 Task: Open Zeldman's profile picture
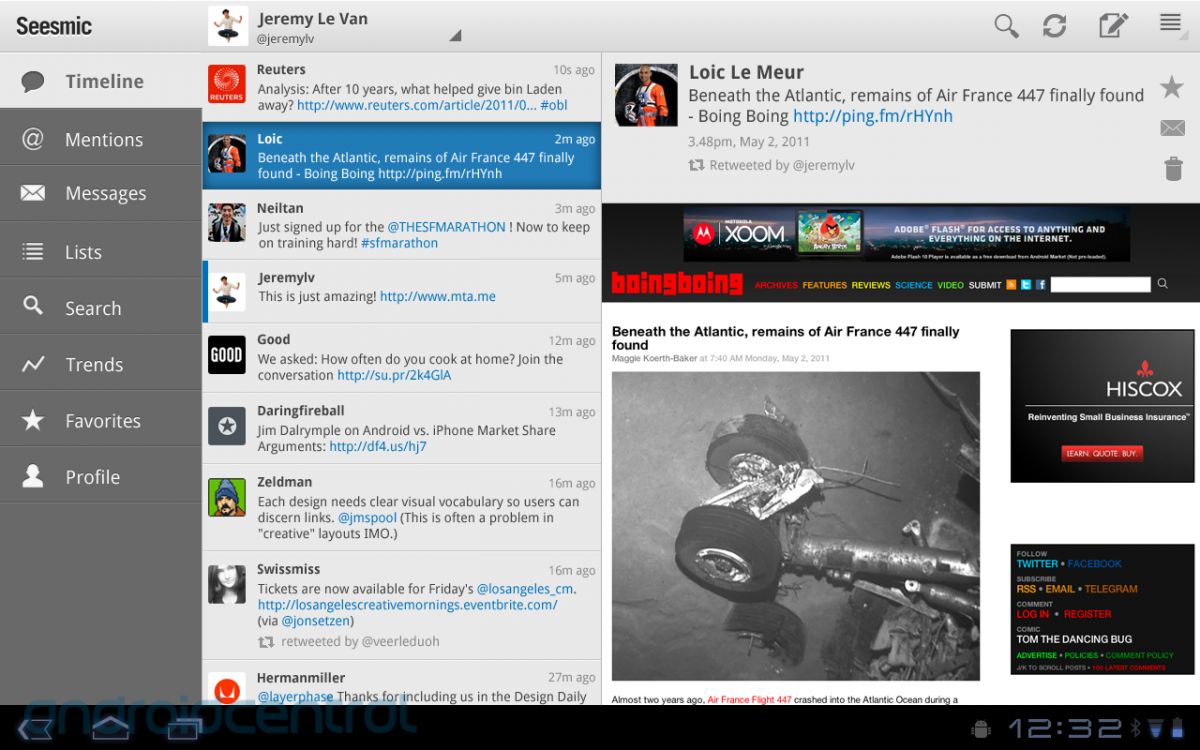click(226, 497)
